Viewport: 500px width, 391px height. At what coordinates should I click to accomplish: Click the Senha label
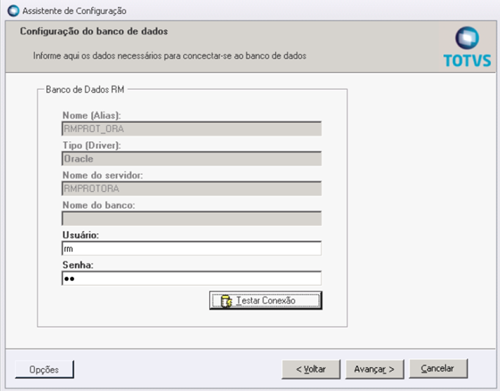click(78, 265)
